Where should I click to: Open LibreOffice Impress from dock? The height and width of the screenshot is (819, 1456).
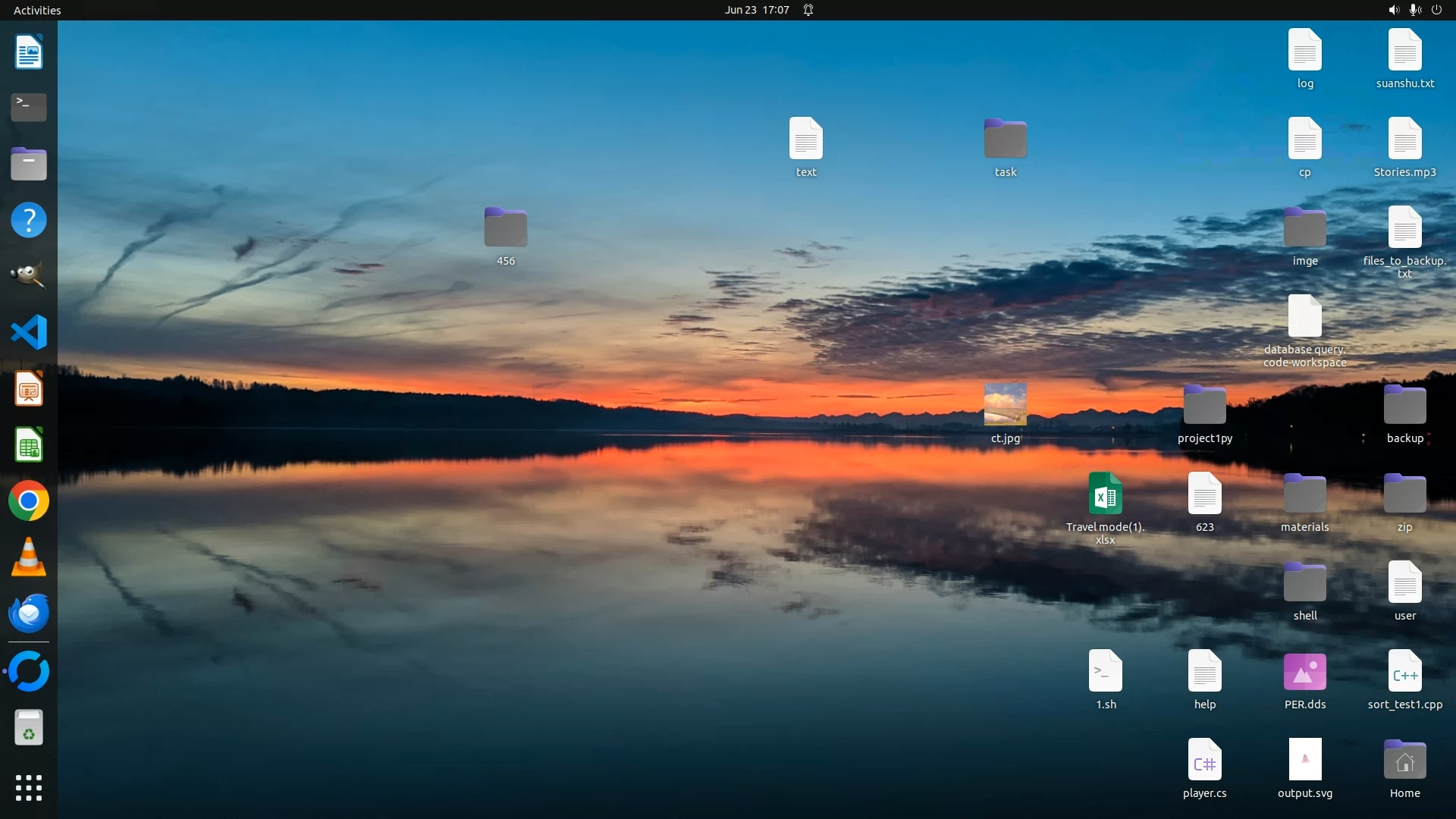(x=29, y=389)
